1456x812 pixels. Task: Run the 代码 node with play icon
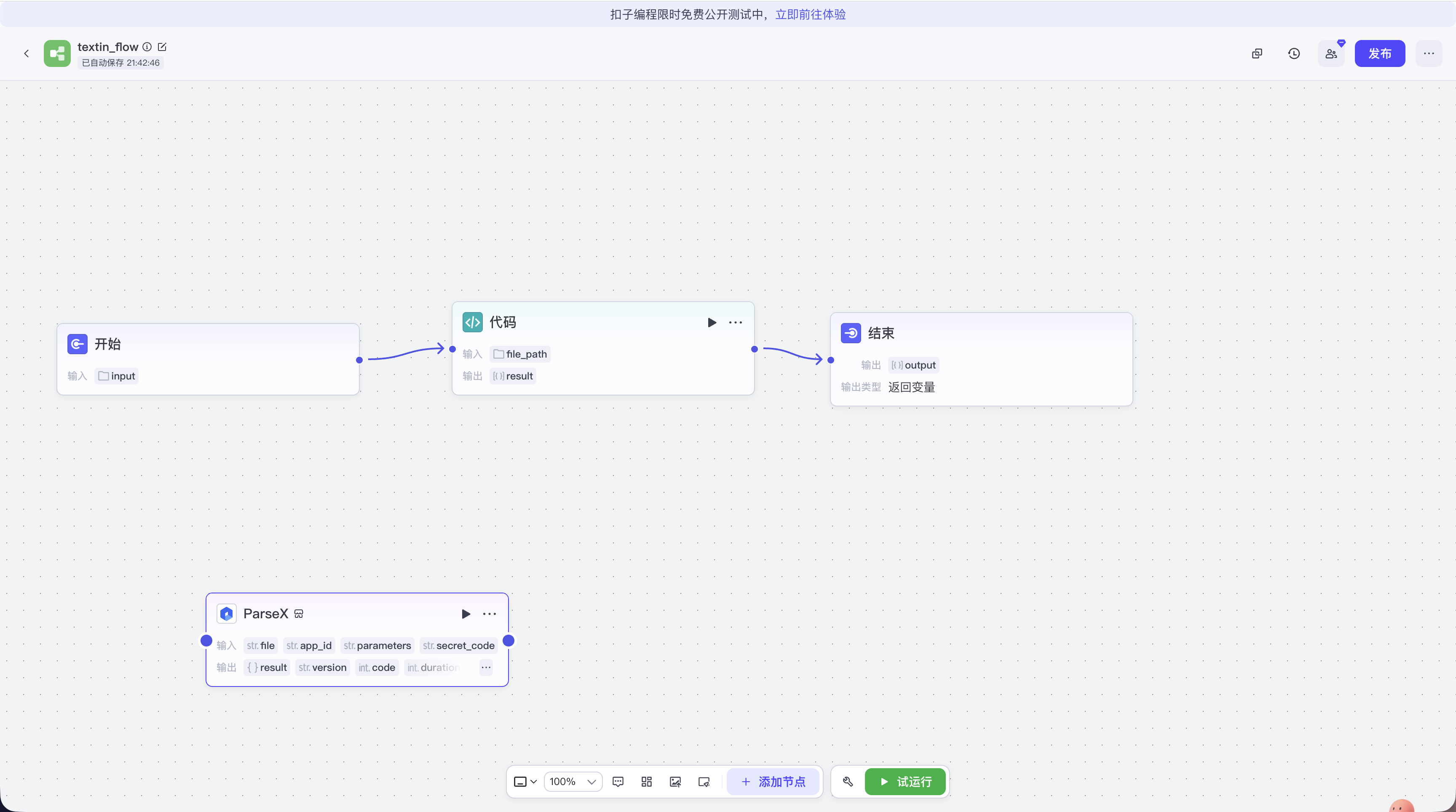[712, 323]
